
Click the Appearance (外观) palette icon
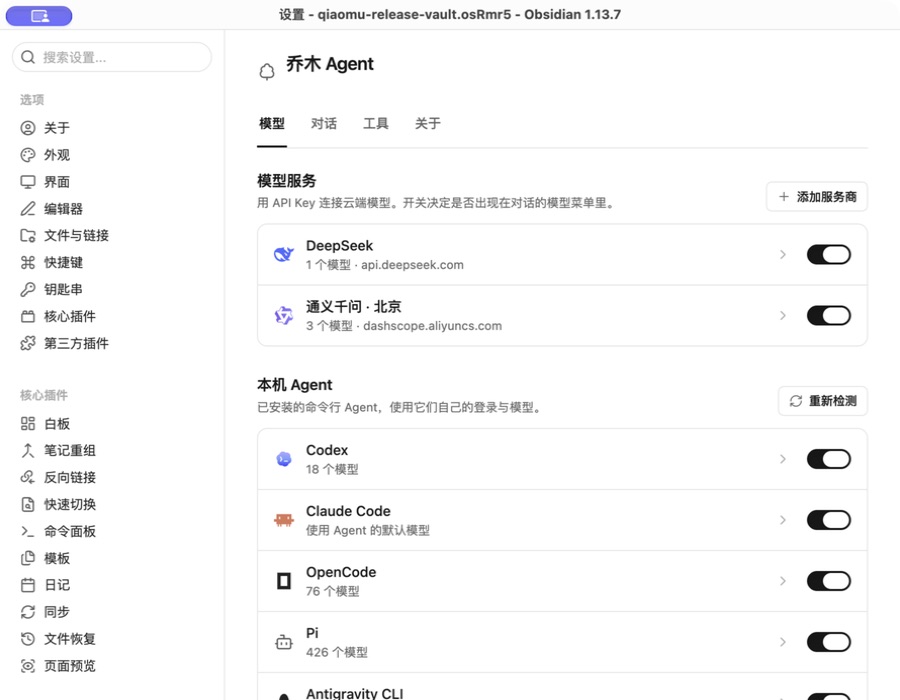click(x=28, y=155)
